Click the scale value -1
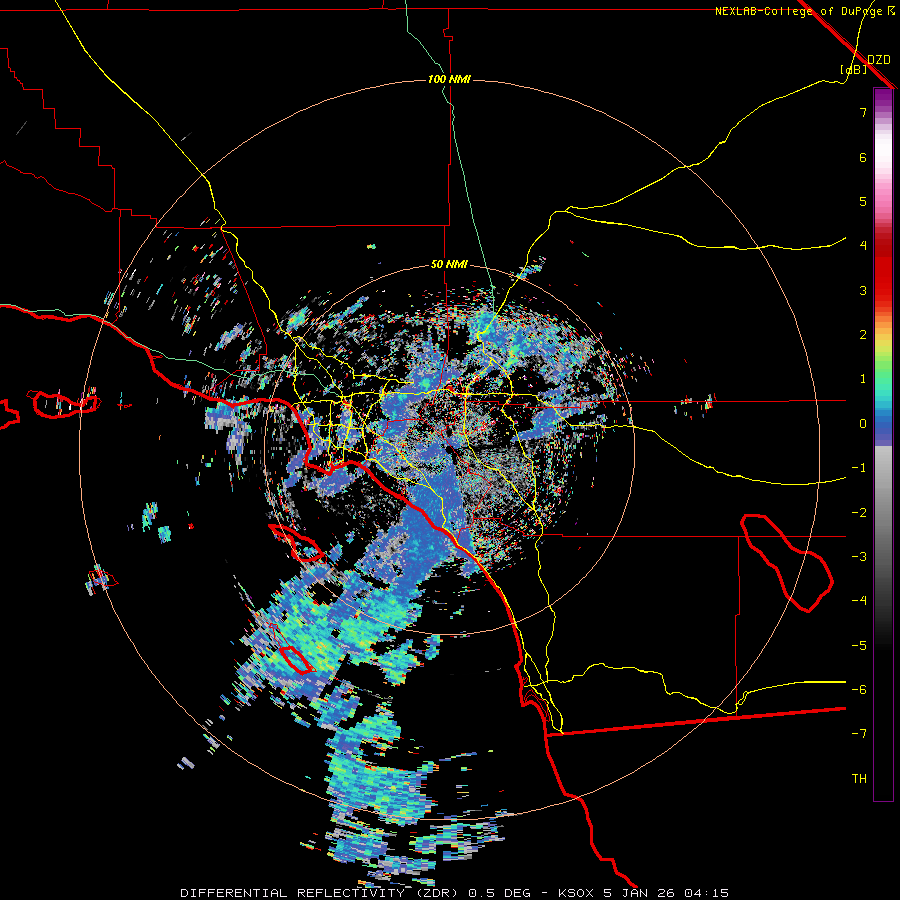 click(x=859, y=468)
